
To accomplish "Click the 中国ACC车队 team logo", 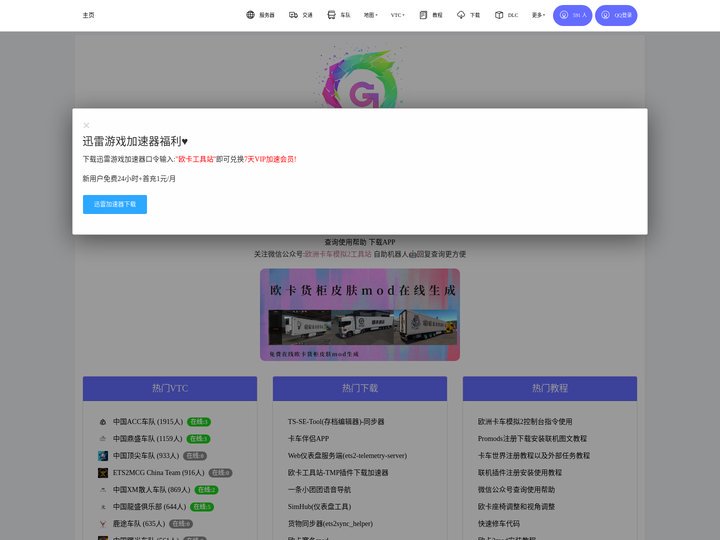I will click(103, 422).
